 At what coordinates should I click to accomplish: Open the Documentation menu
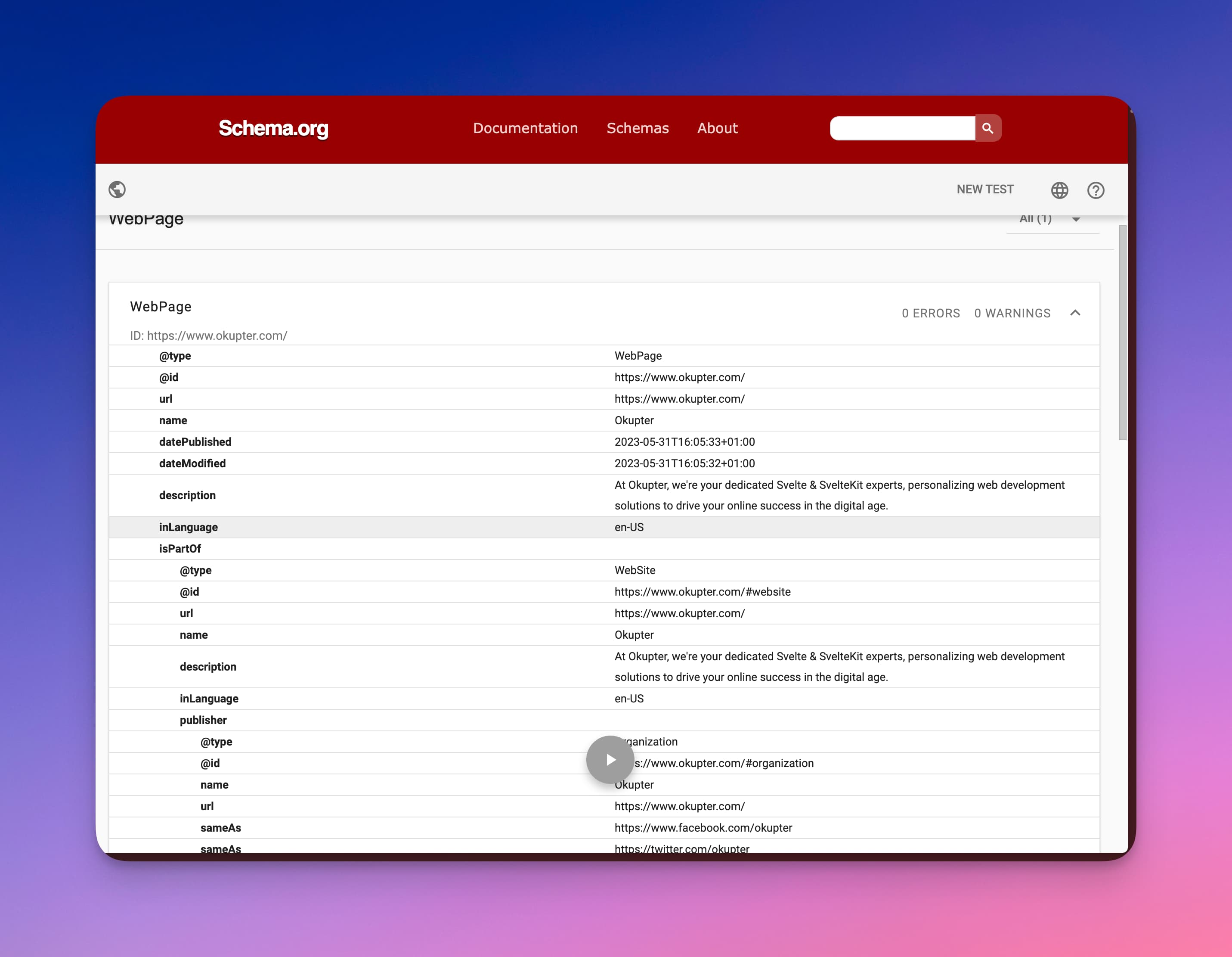click(x=525, y=128)
